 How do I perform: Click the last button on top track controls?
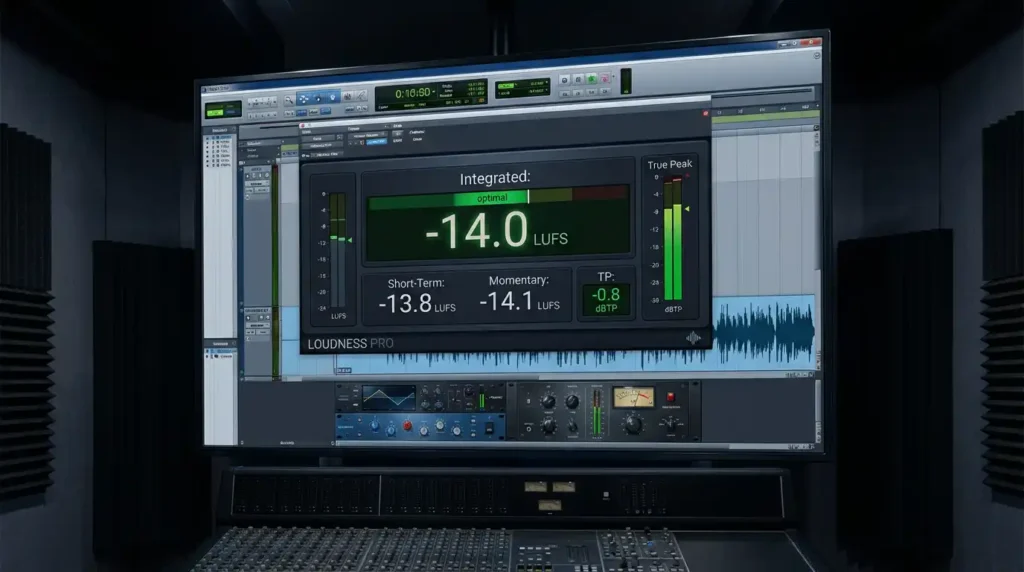click(266, 175)
